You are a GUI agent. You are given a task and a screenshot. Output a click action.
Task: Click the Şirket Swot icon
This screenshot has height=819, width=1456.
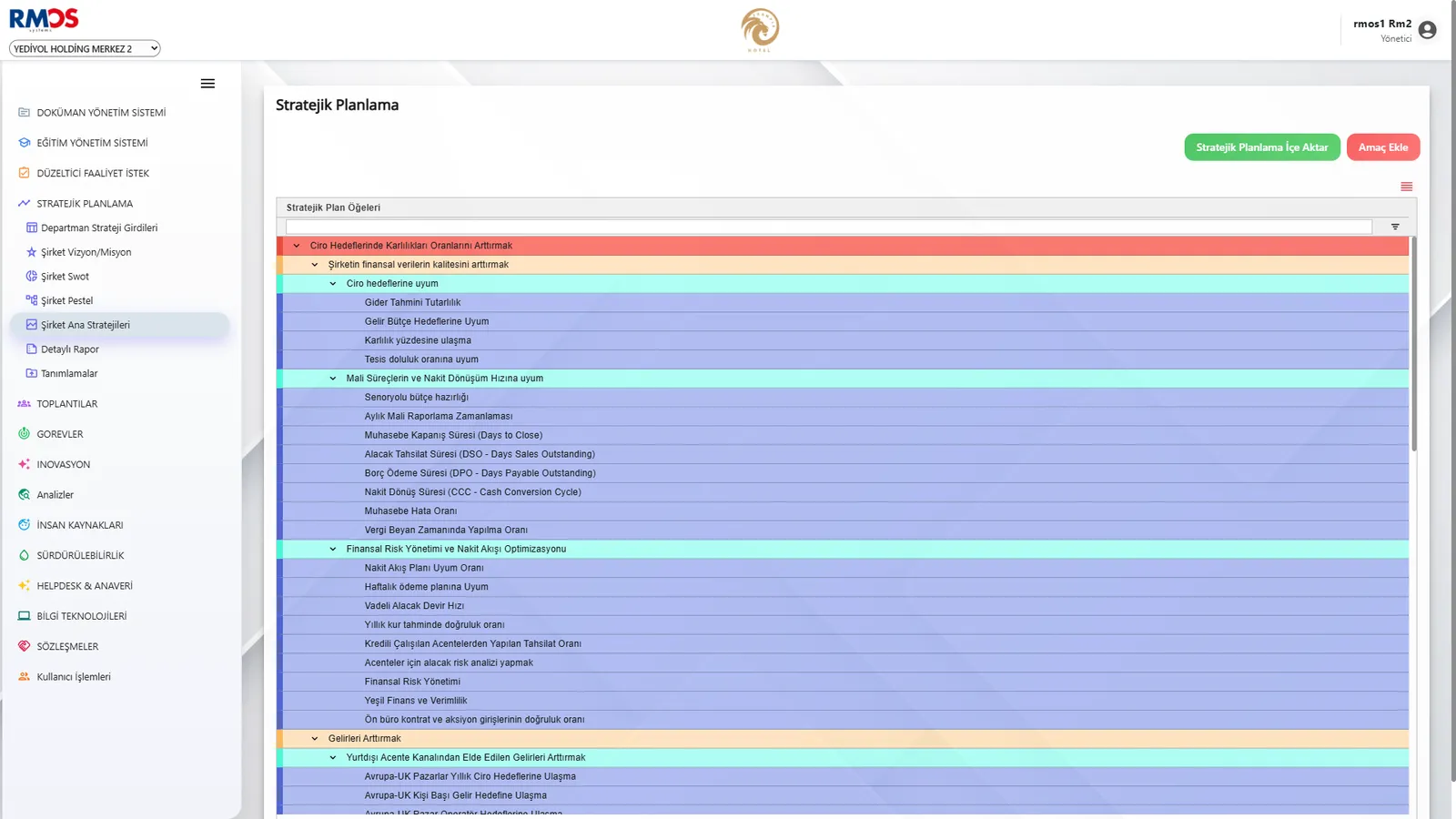(32, 276)
